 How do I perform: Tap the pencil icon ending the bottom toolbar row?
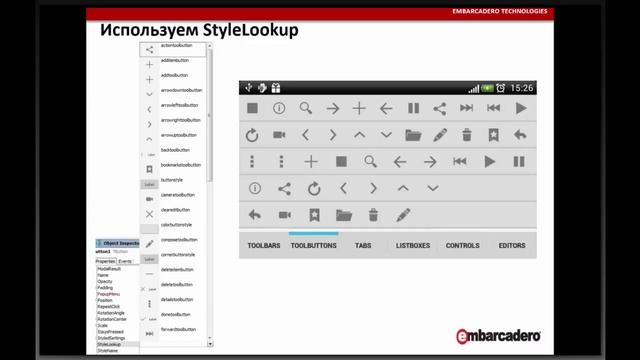coord(403,215)
